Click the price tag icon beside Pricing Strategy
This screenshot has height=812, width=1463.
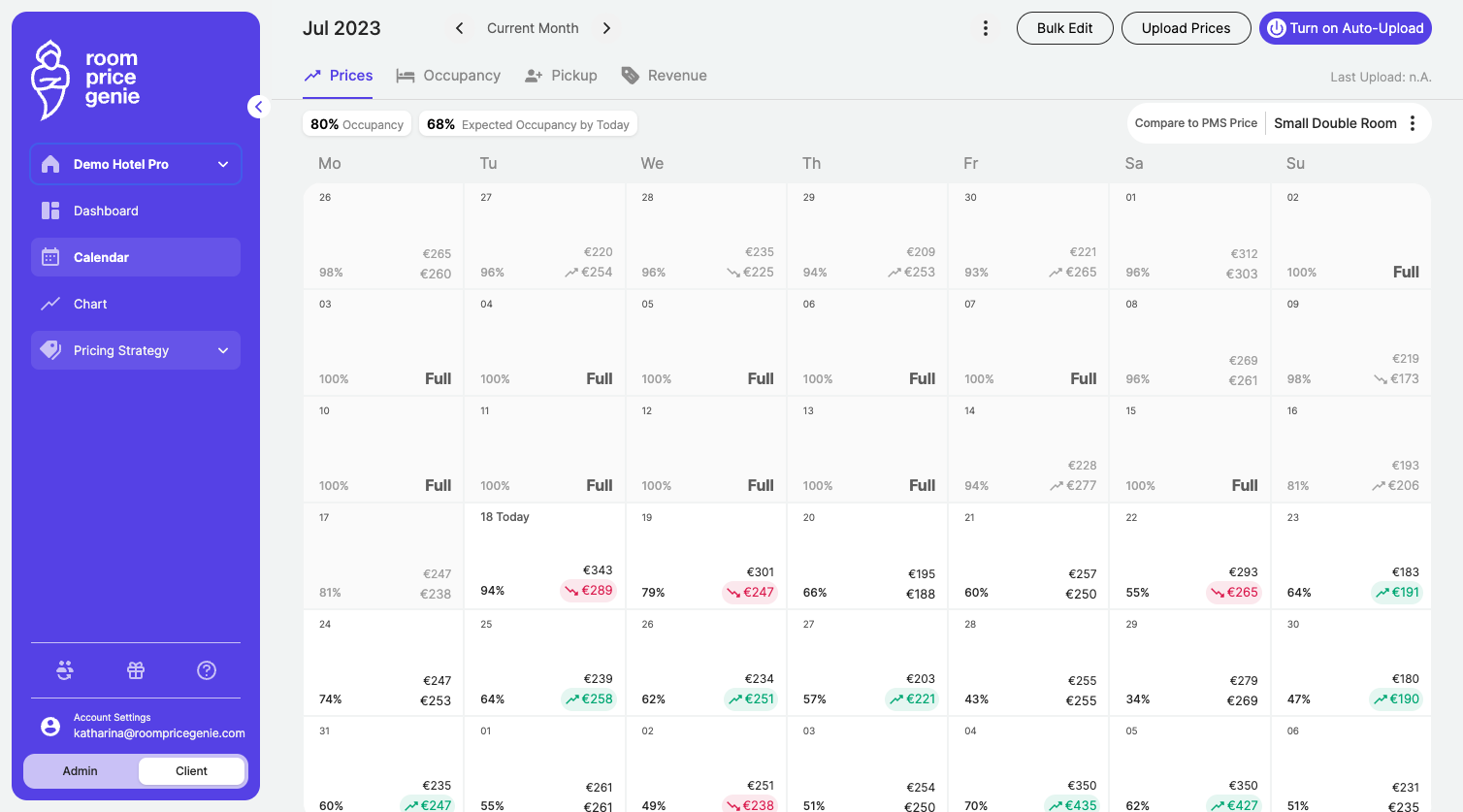[x=50, y=350]
